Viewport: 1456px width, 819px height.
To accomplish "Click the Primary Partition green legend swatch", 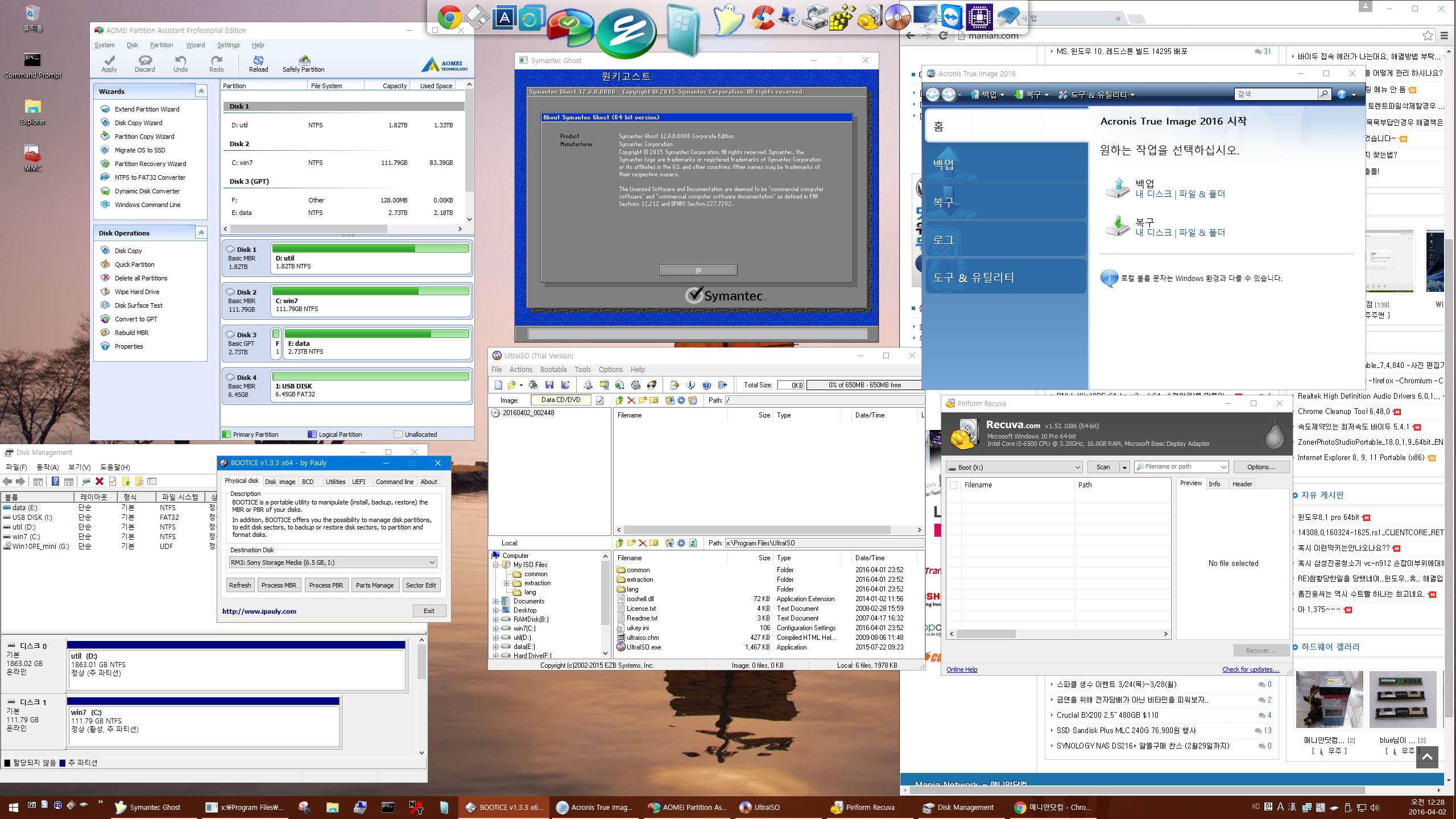I will coord(226,435).
